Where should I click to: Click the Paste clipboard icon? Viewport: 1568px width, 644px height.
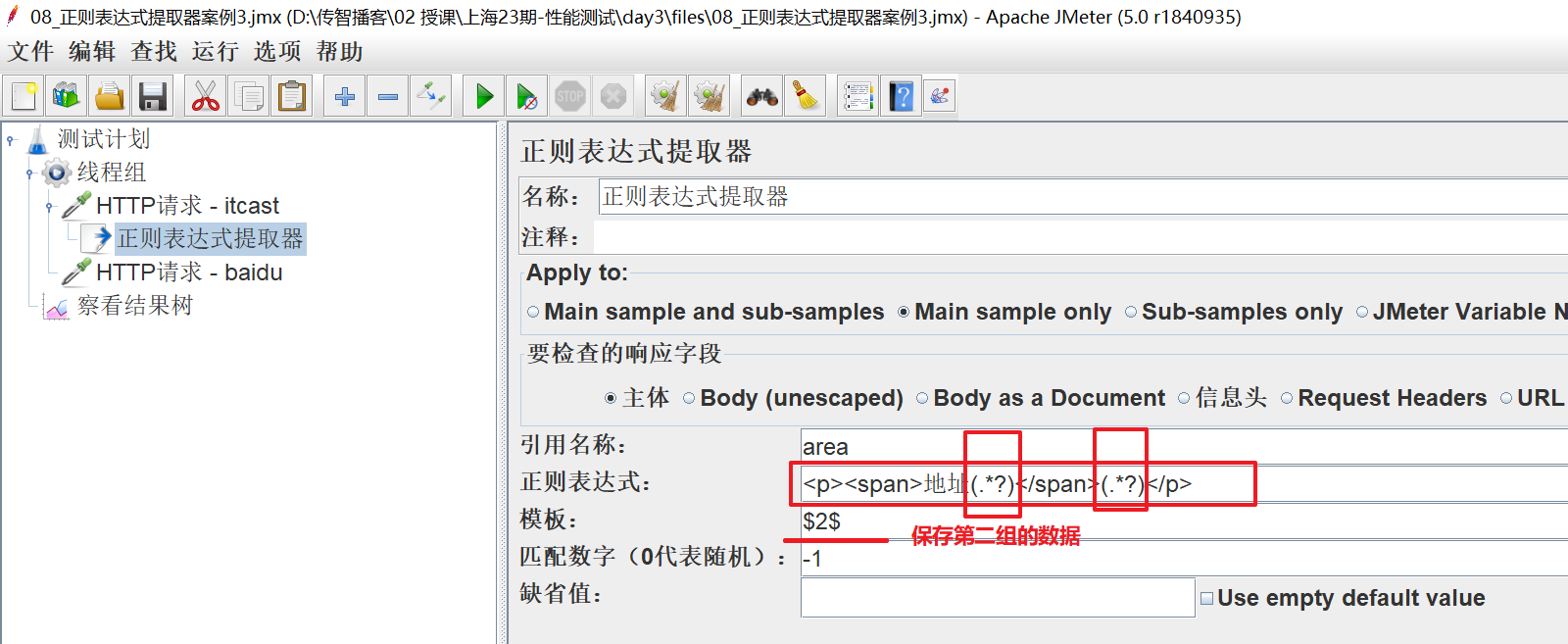292,96
